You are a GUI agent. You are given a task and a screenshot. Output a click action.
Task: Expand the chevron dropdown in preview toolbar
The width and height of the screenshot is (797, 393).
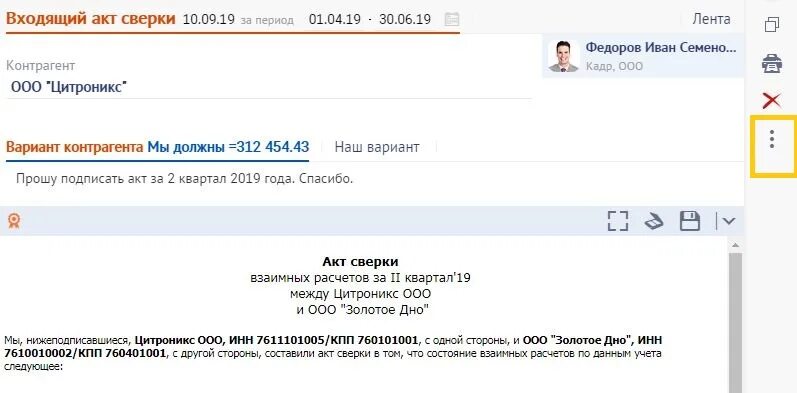(728, 221)
